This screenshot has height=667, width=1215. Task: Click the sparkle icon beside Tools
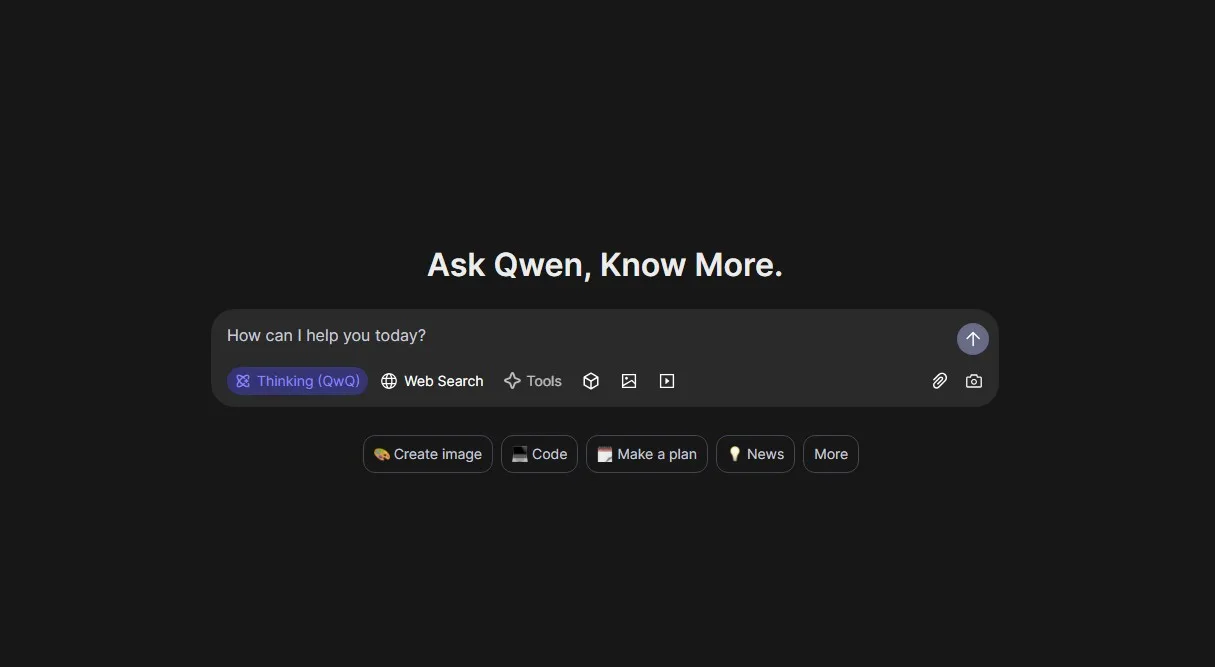click(512, 381)
